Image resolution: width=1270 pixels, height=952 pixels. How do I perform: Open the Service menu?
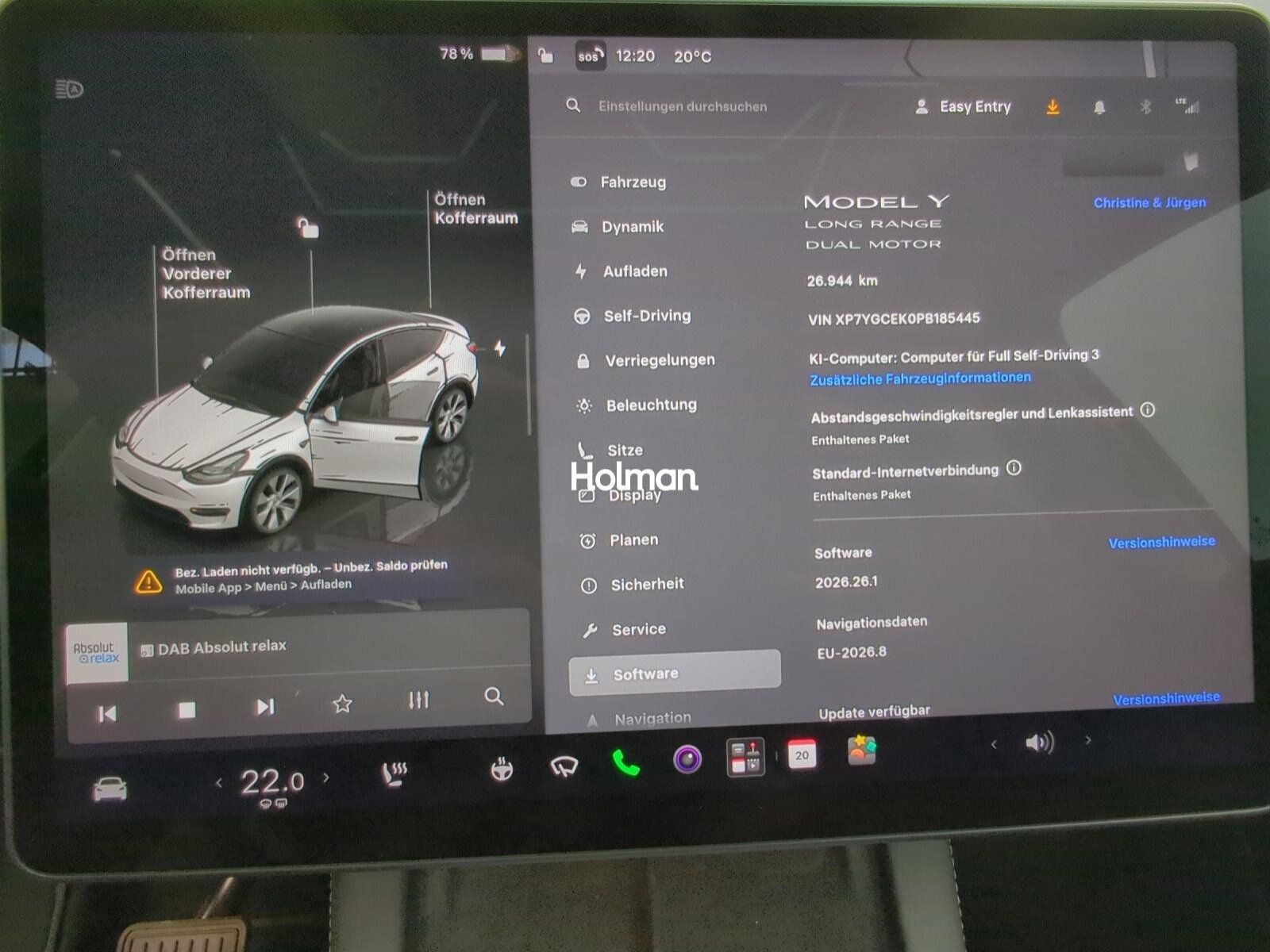point(624,630)
